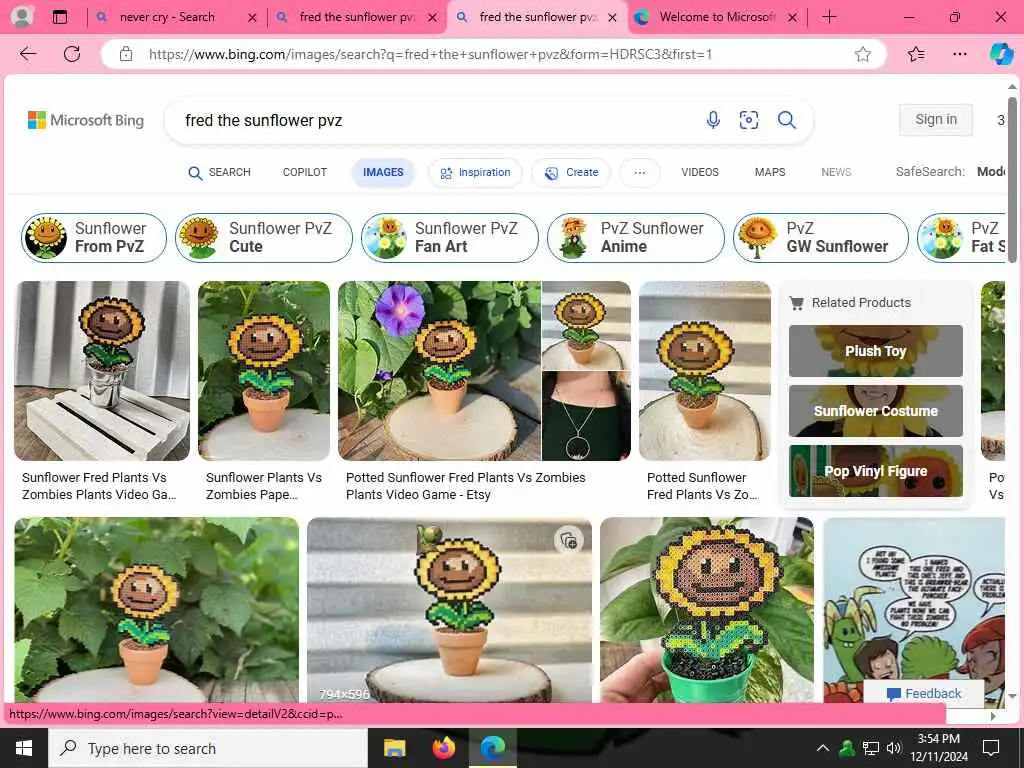
Task: Switch to 'never cry - Search' tab
Action: click(167, 17)
